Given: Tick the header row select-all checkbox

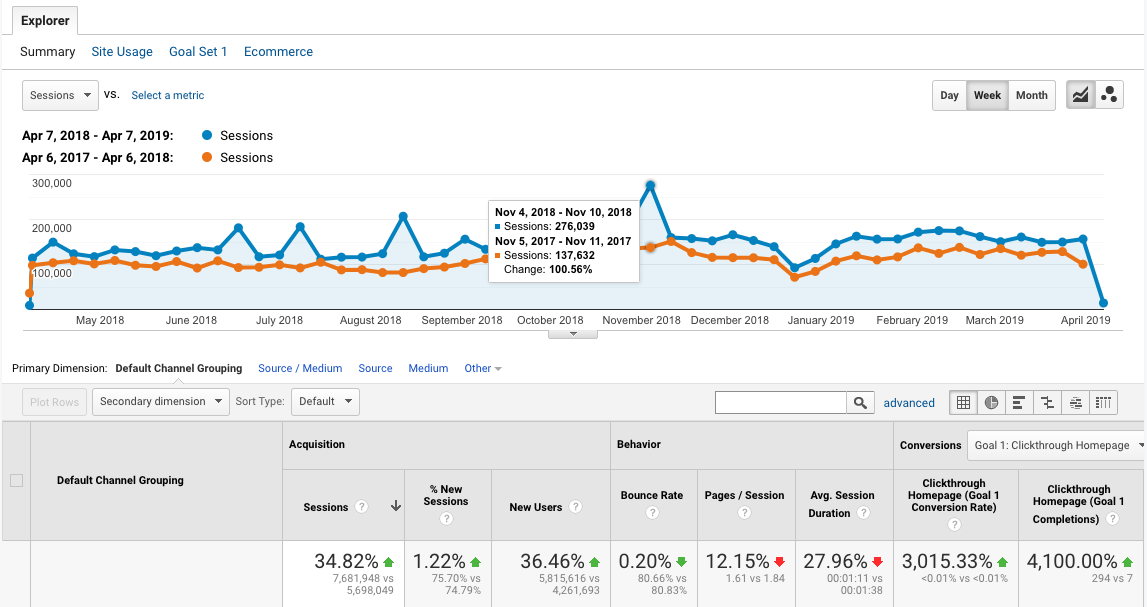Looking at the screenshot, I should pyautogui.click(x=16, y=480).
